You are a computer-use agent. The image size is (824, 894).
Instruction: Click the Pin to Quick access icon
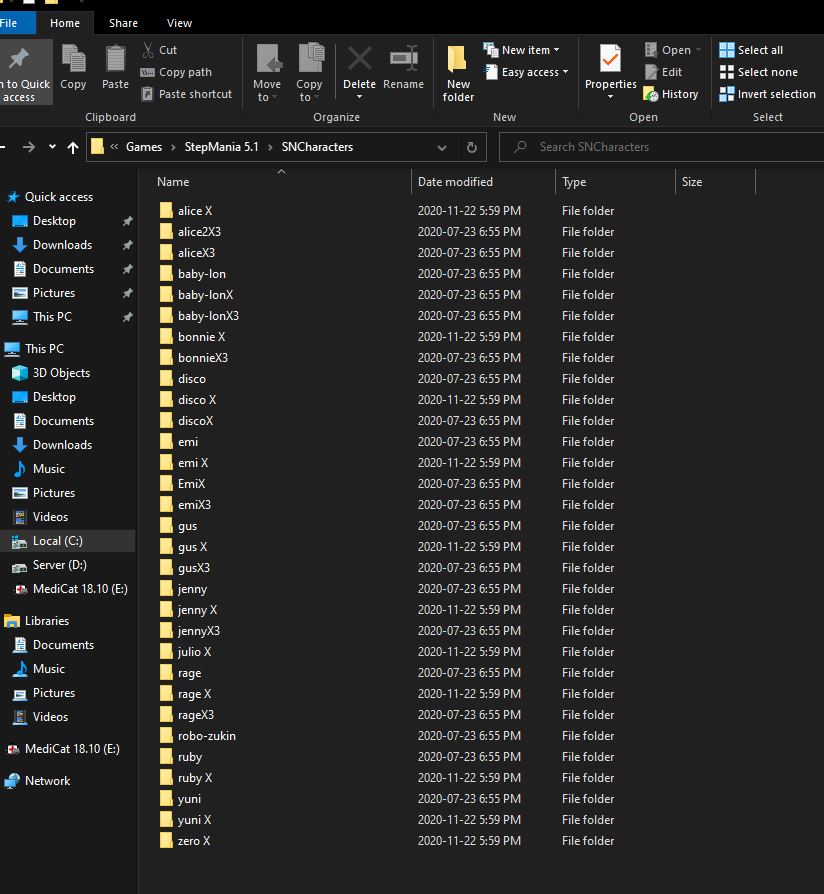pos(20,59)
